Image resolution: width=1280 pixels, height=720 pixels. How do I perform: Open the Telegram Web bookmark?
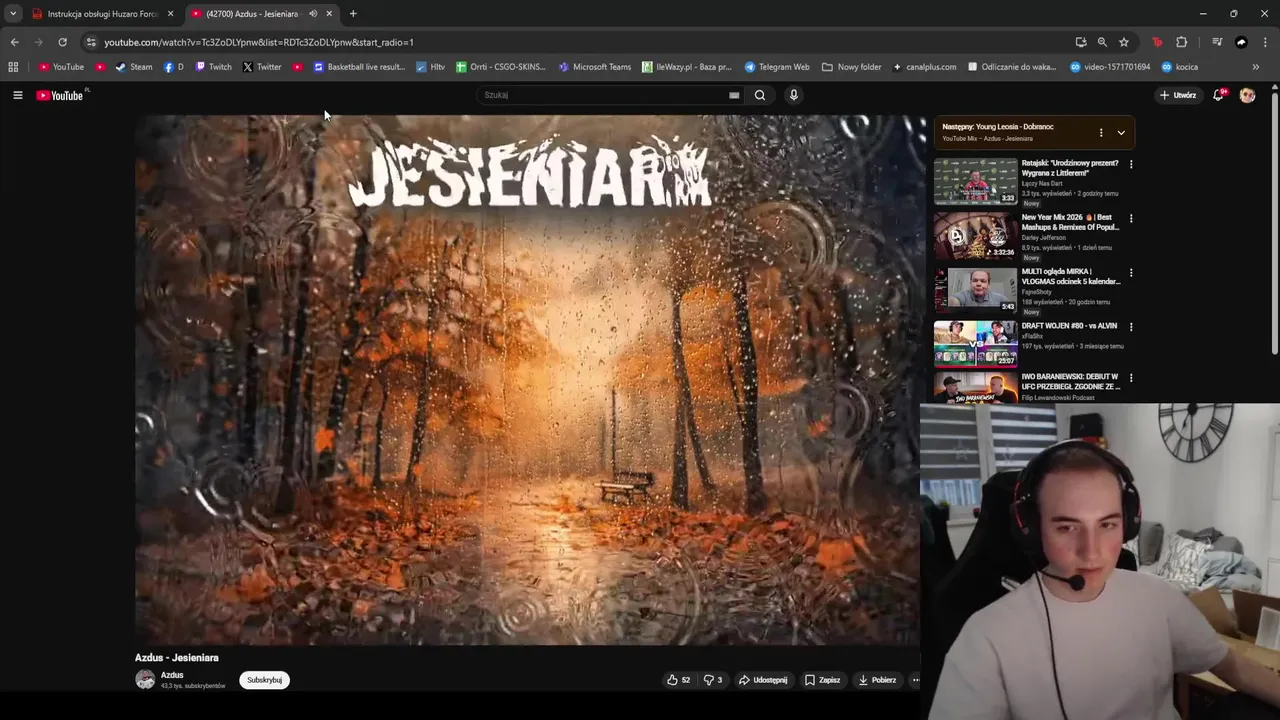(777, 67)
